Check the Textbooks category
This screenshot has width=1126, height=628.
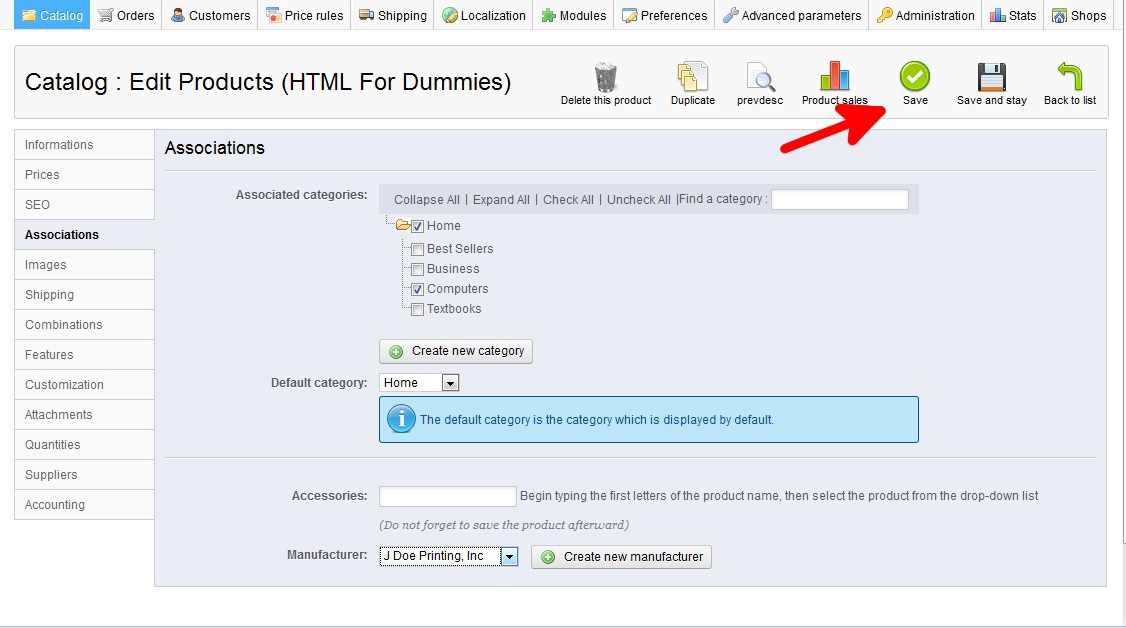[417, 309]
